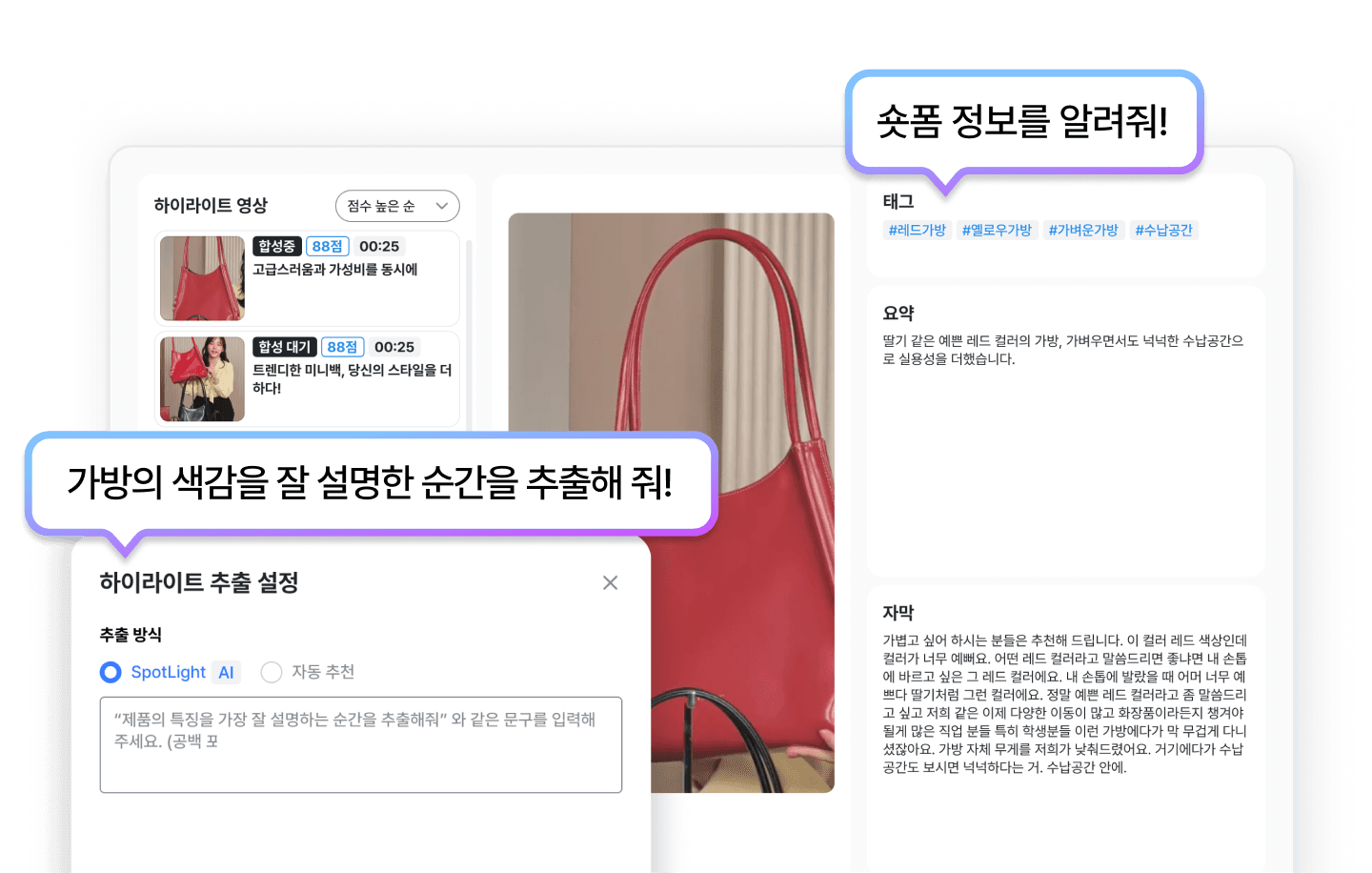The width and height of the screenshot is (1372, 873).
Task: Close the 하이라이트 추출 설정 dialog
Action: [x=611, y=582]
